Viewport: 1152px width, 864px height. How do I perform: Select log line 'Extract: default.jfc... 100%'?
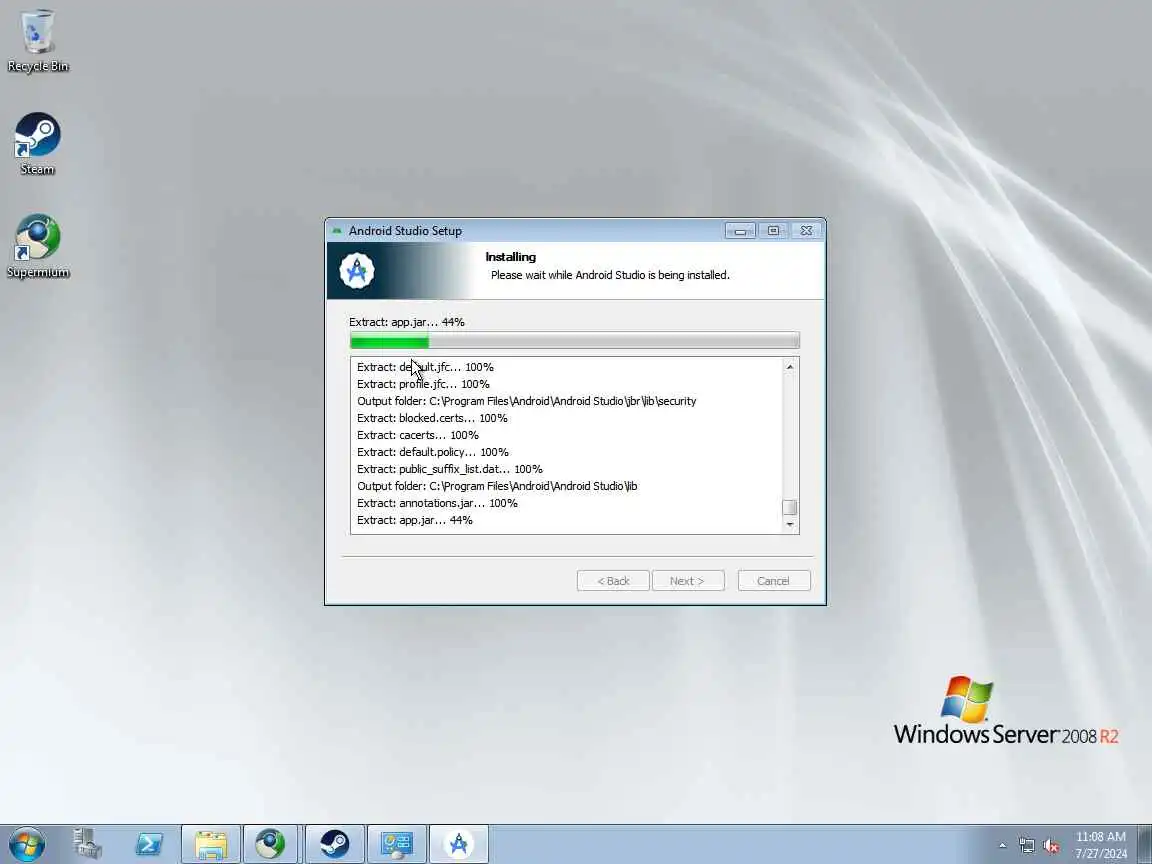[425, 367]
